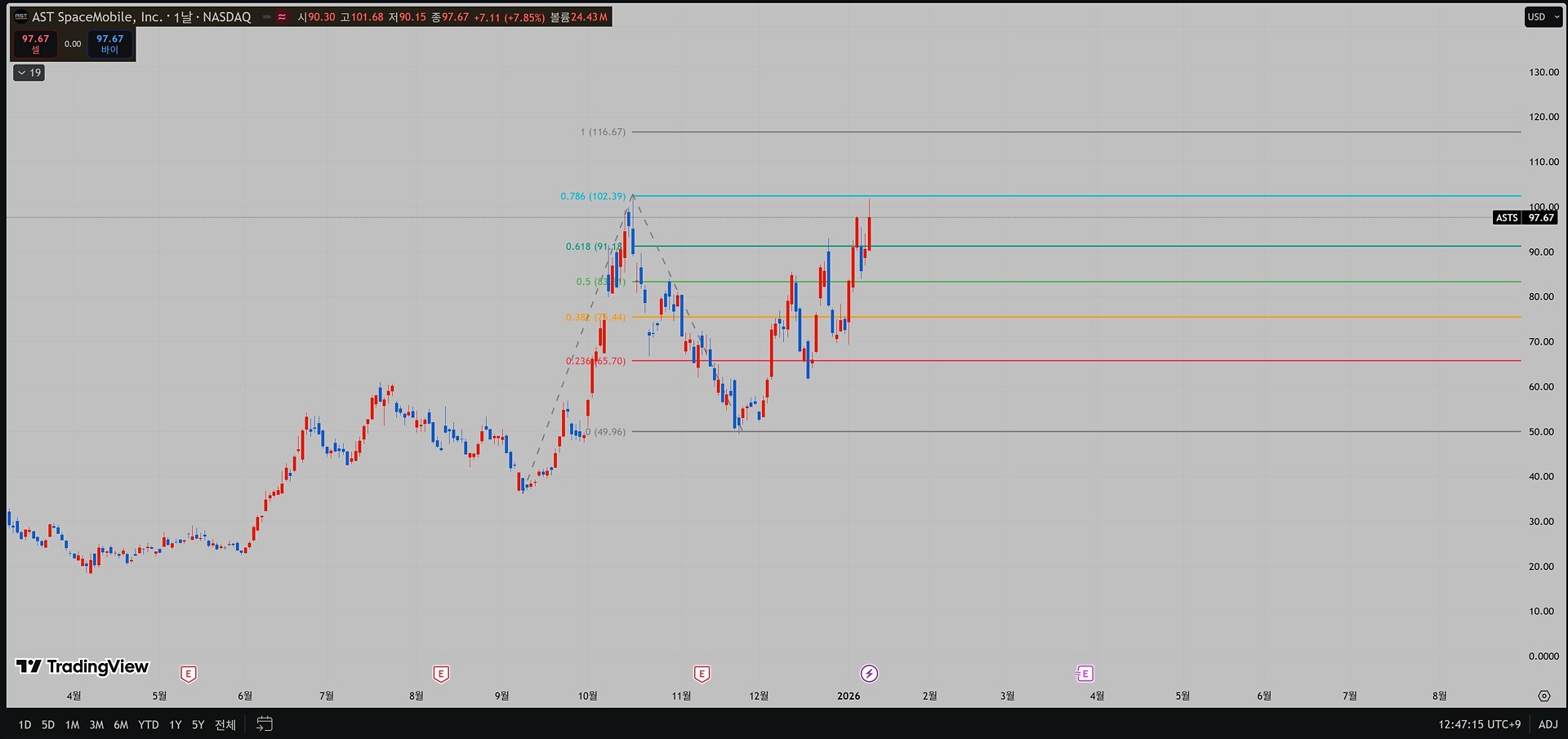Click the earnings marker near November
The width and height of the screenshot is (1568, 739).
click(x=702, y=674)
